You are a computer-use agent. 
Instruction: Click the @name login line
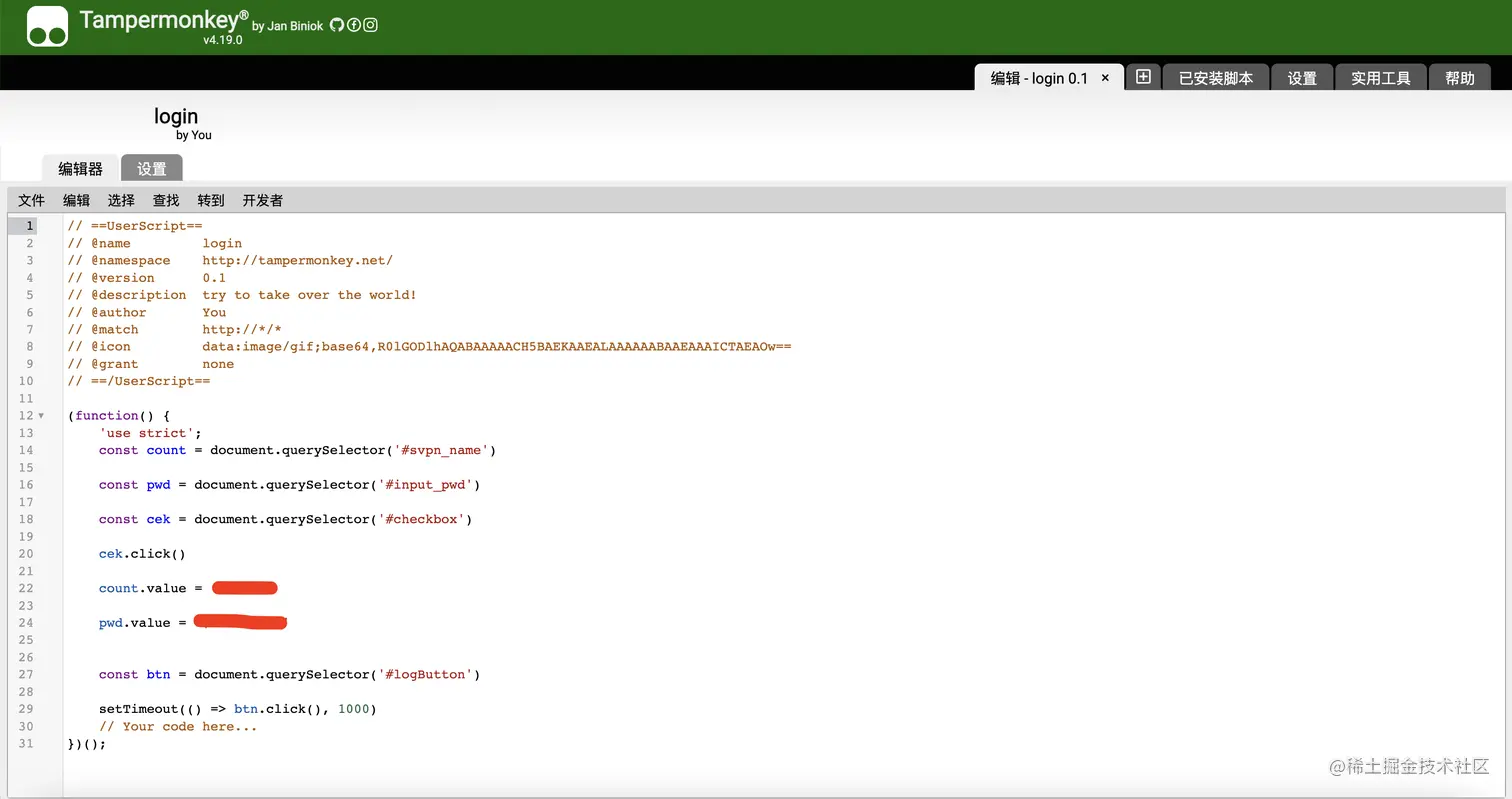click(x=155, y=243)
